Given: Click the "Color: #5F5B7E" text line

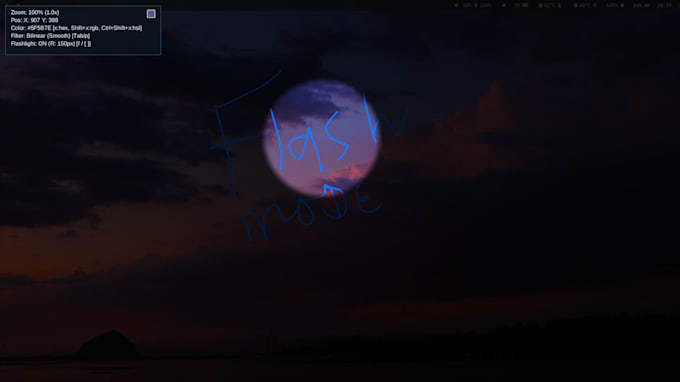Looking at the screenshot, I should pos(76,28).
